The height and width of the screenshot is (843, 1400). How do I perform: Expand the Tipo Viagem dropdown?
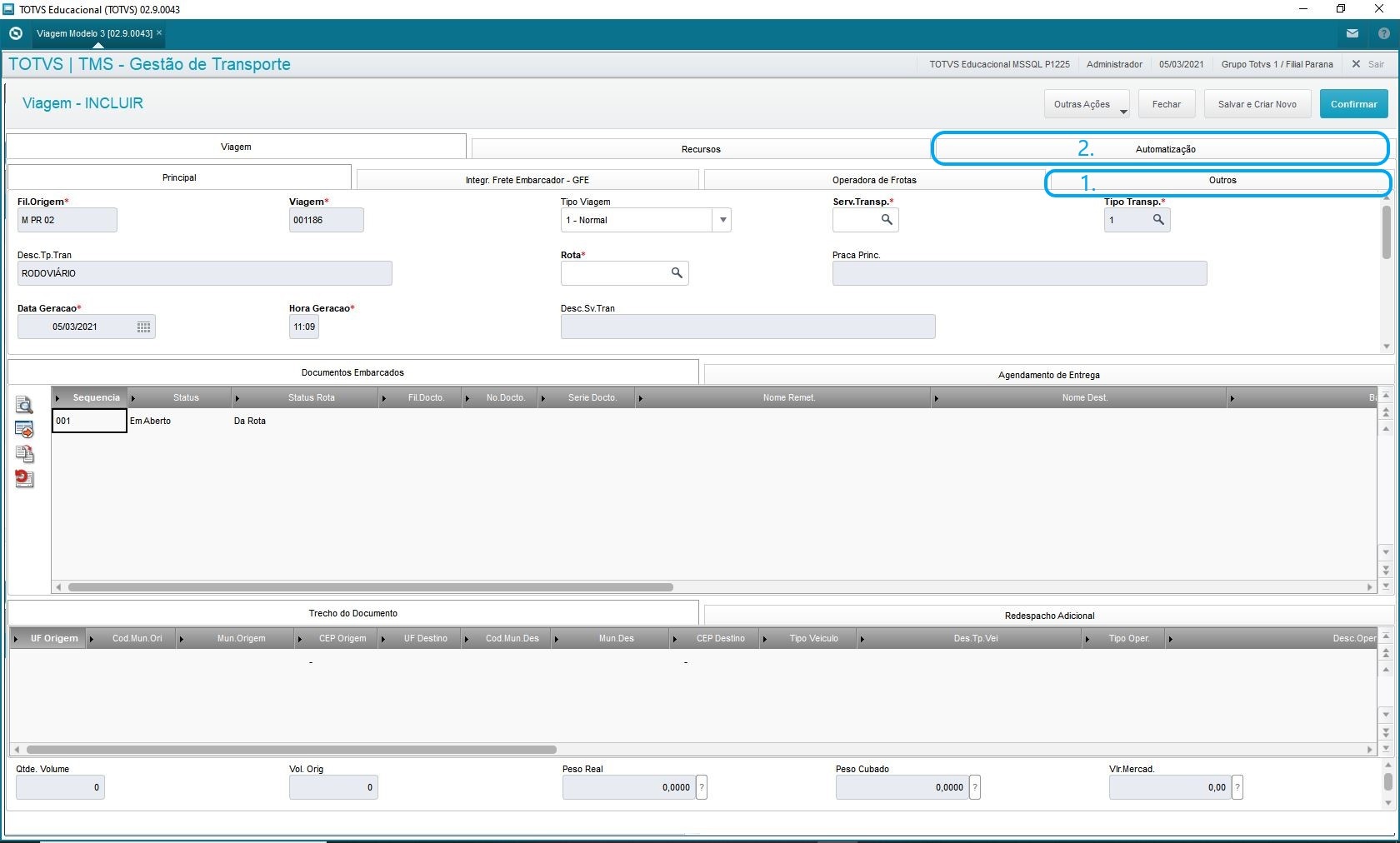tap(722, 220)
